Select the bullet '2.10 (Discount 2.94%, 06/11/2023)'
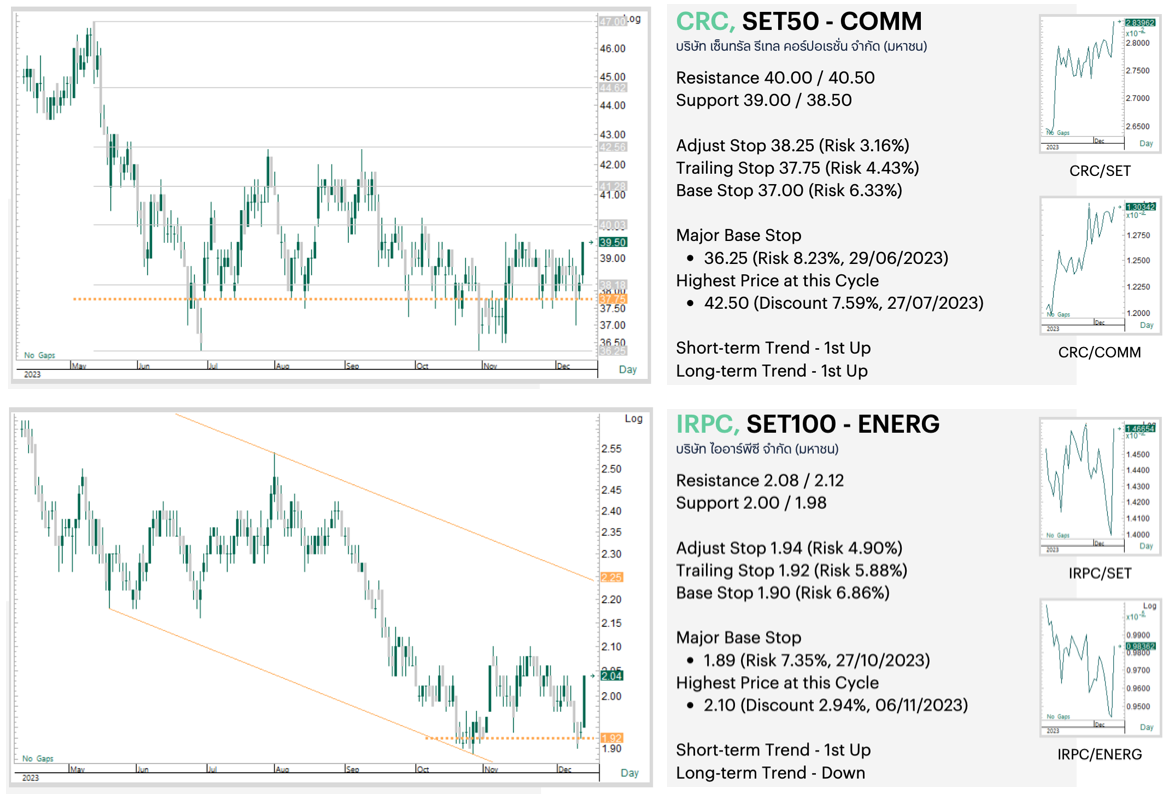This screenshot has width=1174, height=794. tap(836, 706)
